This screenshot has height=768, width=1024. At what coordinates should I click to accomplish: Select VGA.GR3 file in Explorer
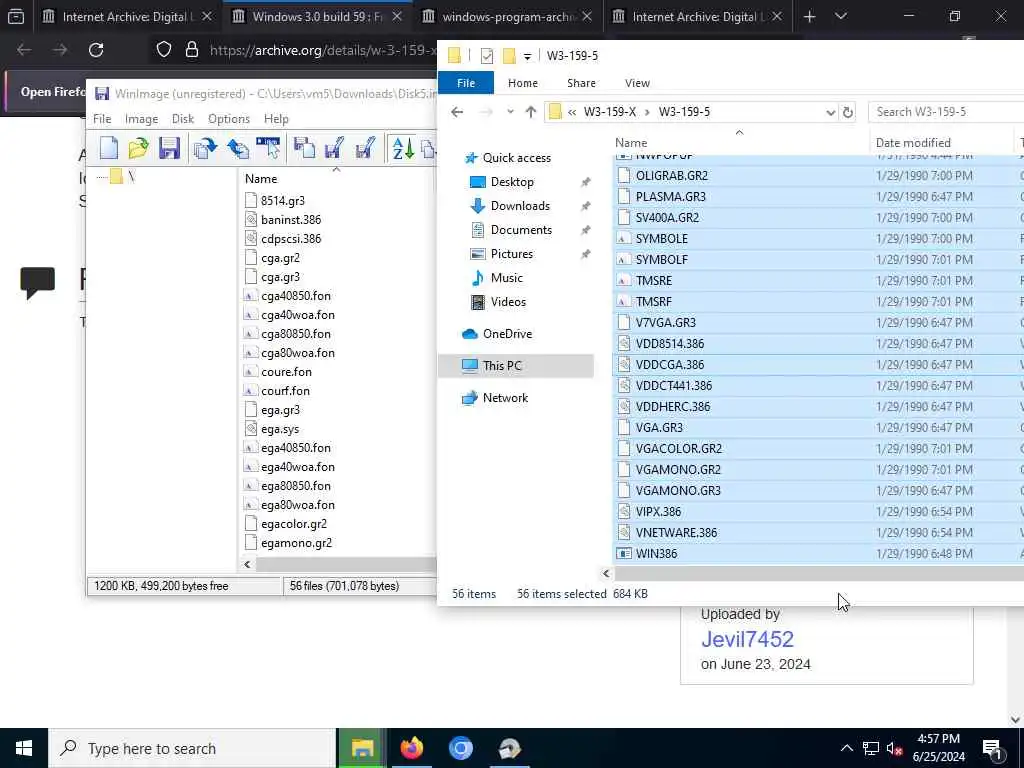pyautogui.click(x=659, y=428)
